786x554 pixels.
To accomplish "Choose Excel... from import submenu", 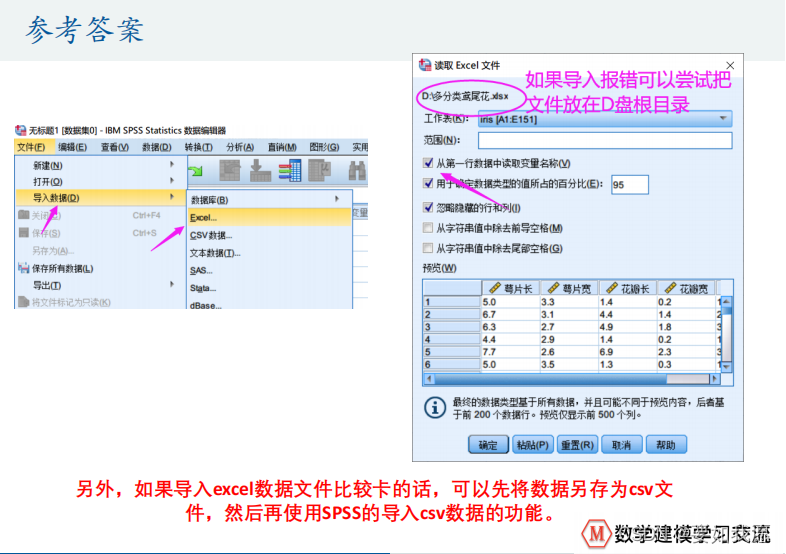I will (270, 218).
